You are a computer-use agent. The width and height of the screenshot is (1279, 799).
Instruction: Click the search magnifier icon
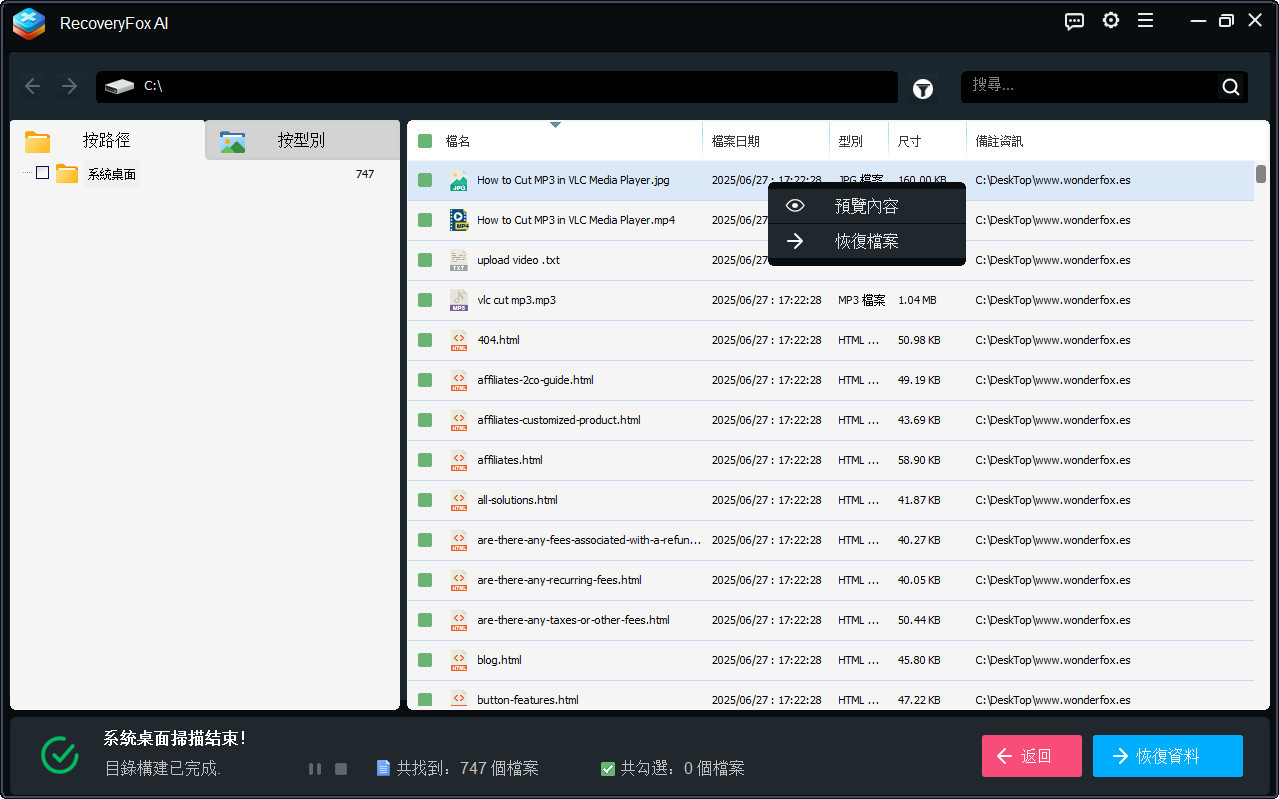click(x=1231, y=87)
